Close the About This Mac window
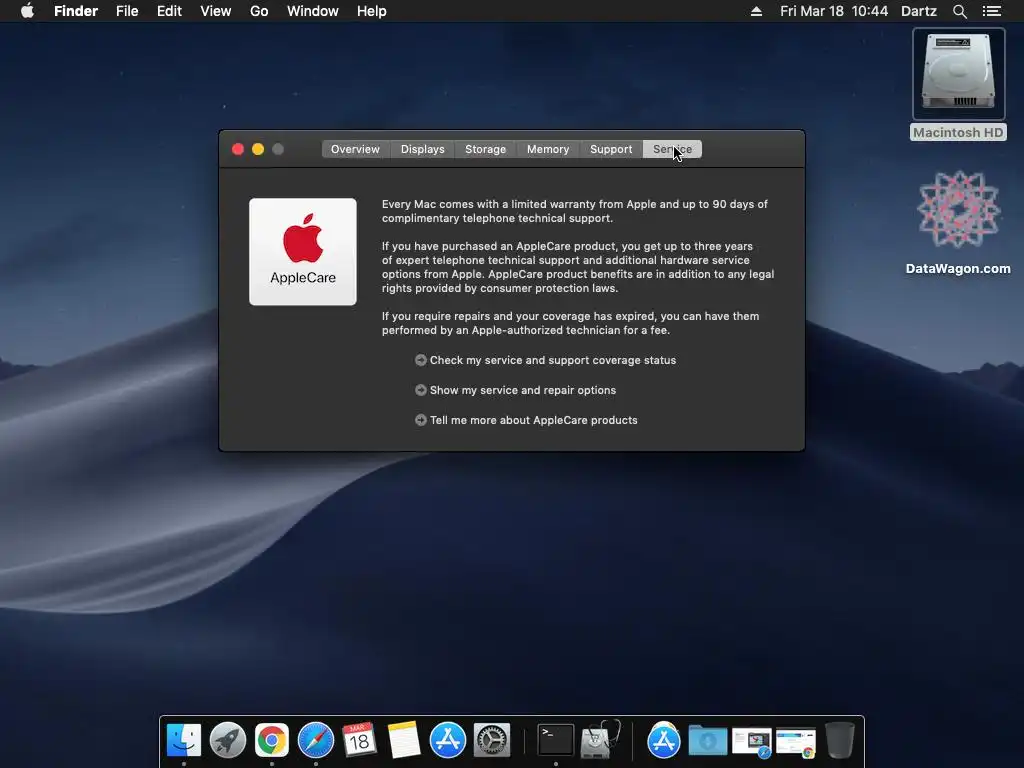Screen dimensions: 1024x768 click(x=238, y=149)
